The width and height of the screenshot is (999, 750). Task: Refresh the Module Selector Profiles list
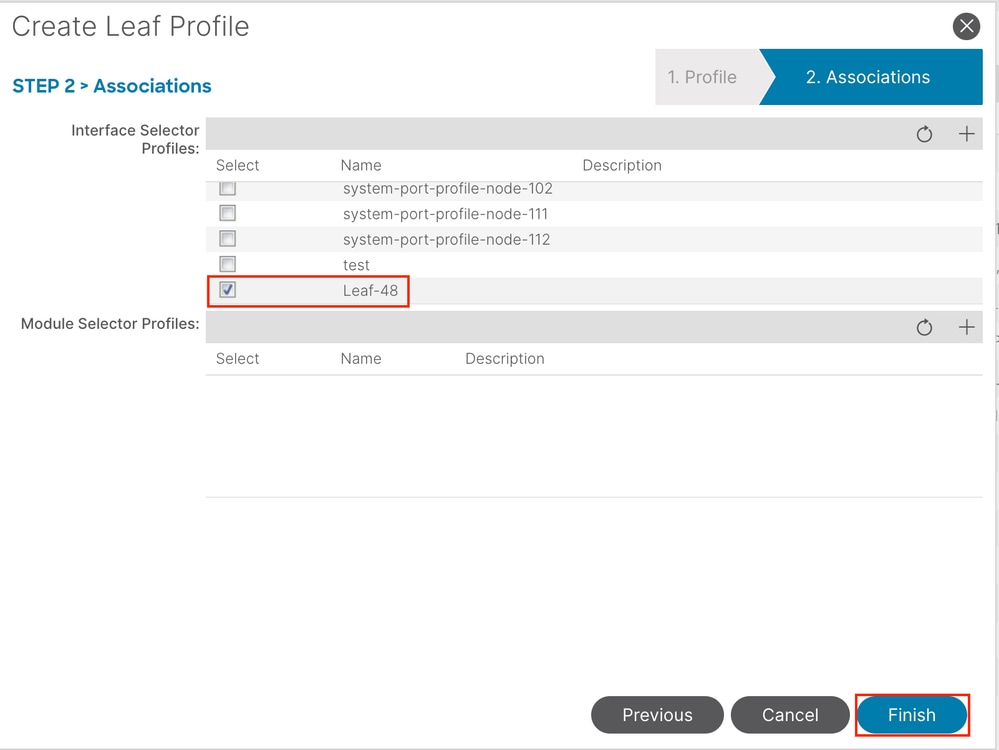(924, 327)
